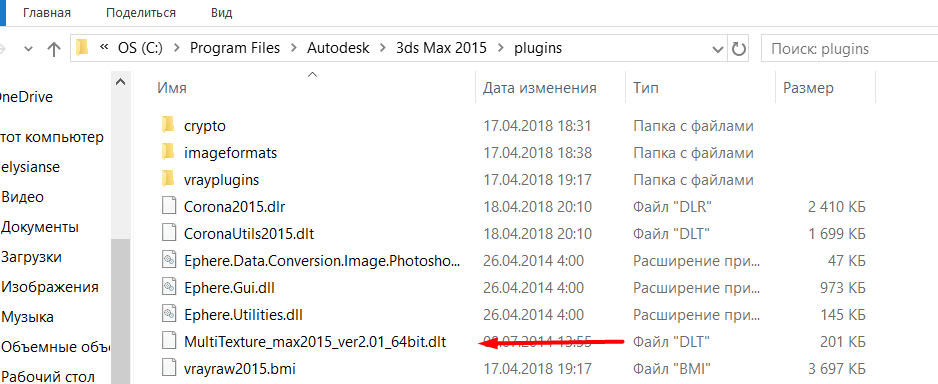Viewport: 938px width, 384px height.
Task: Select the Ephere.Utilities.dll file icon
Action: tap(169, 314)
